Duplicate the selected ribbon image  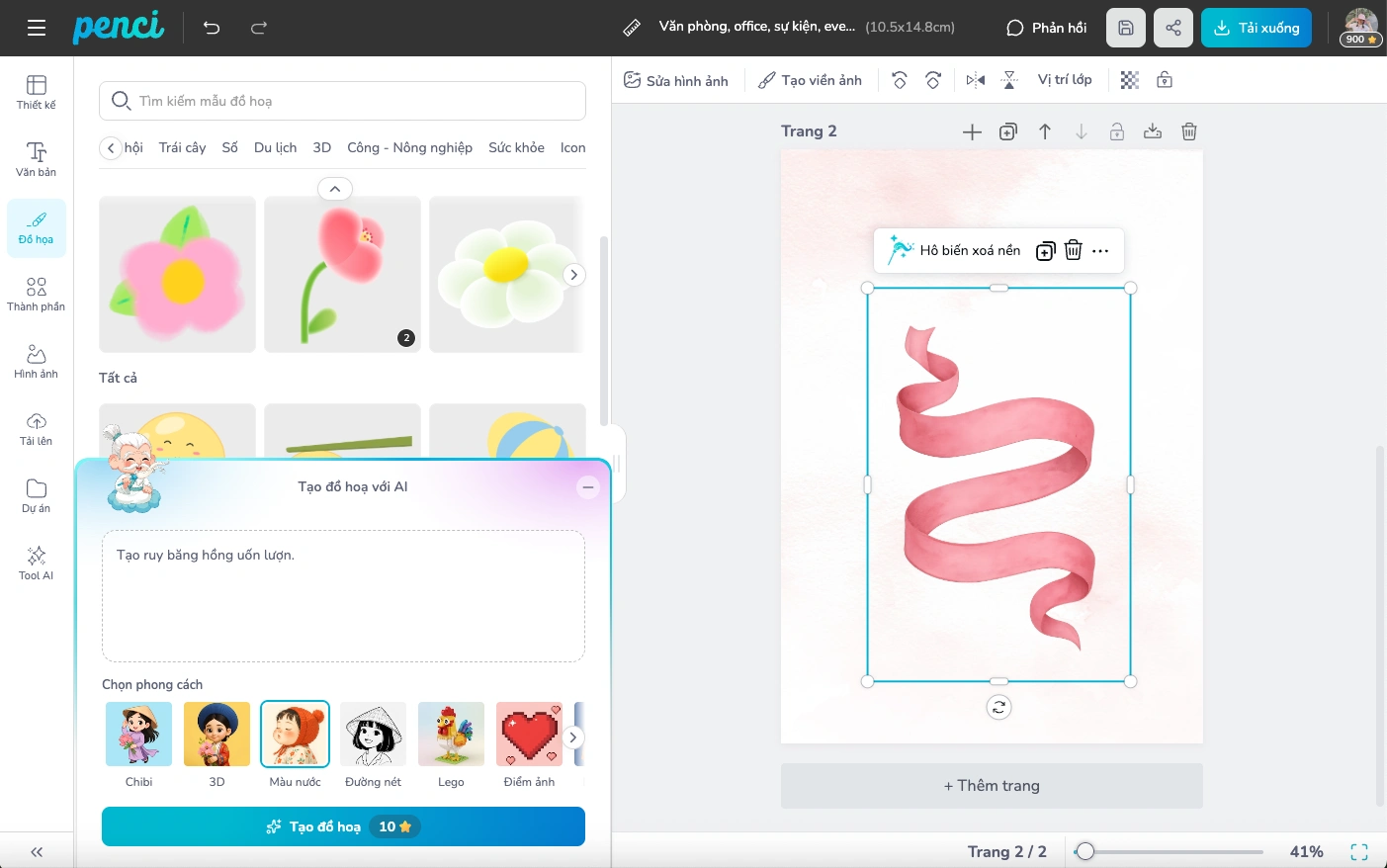pyautogui.click(x=1046, y=251)
